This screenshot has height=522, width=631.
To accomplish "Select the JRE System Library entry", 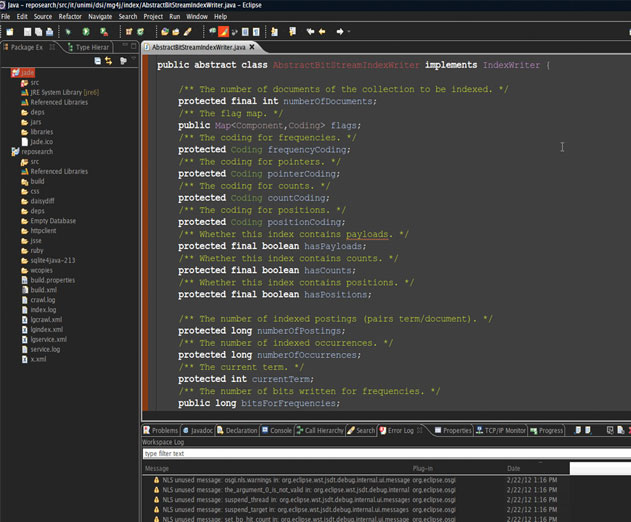I will (x=60, y=92).
